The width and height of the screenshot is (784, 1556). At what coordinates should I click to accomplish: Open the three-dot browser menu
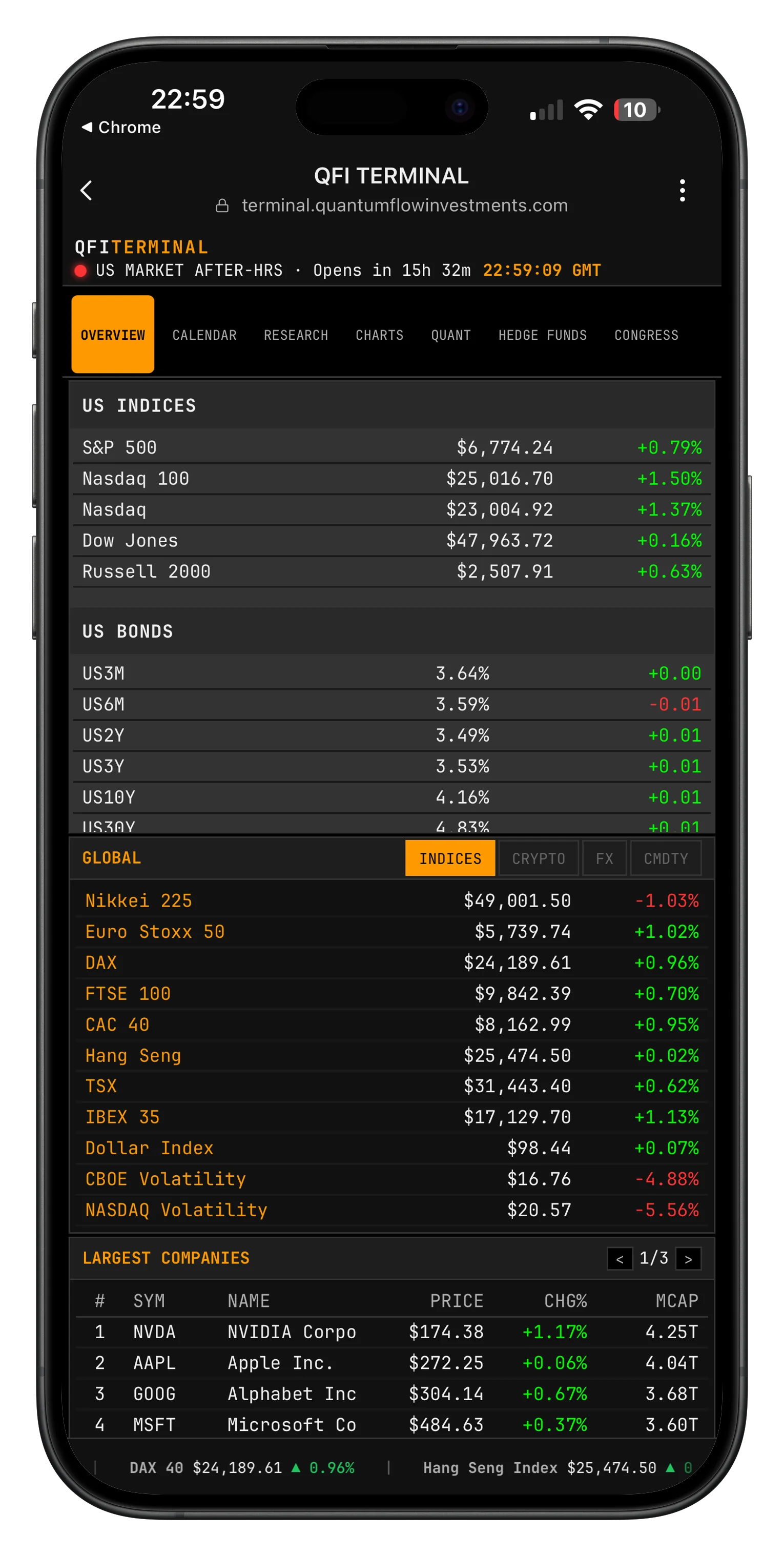(x=682, y=190)
